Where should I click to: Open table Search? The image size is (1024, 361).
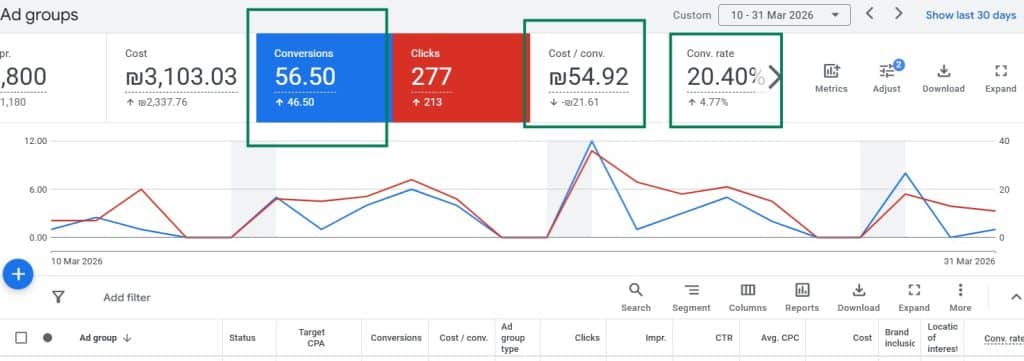tap(635, 298)
